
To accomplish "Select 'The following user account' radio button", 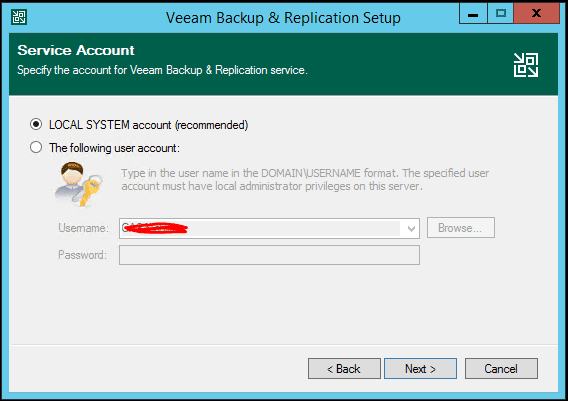I will point(36,147).
